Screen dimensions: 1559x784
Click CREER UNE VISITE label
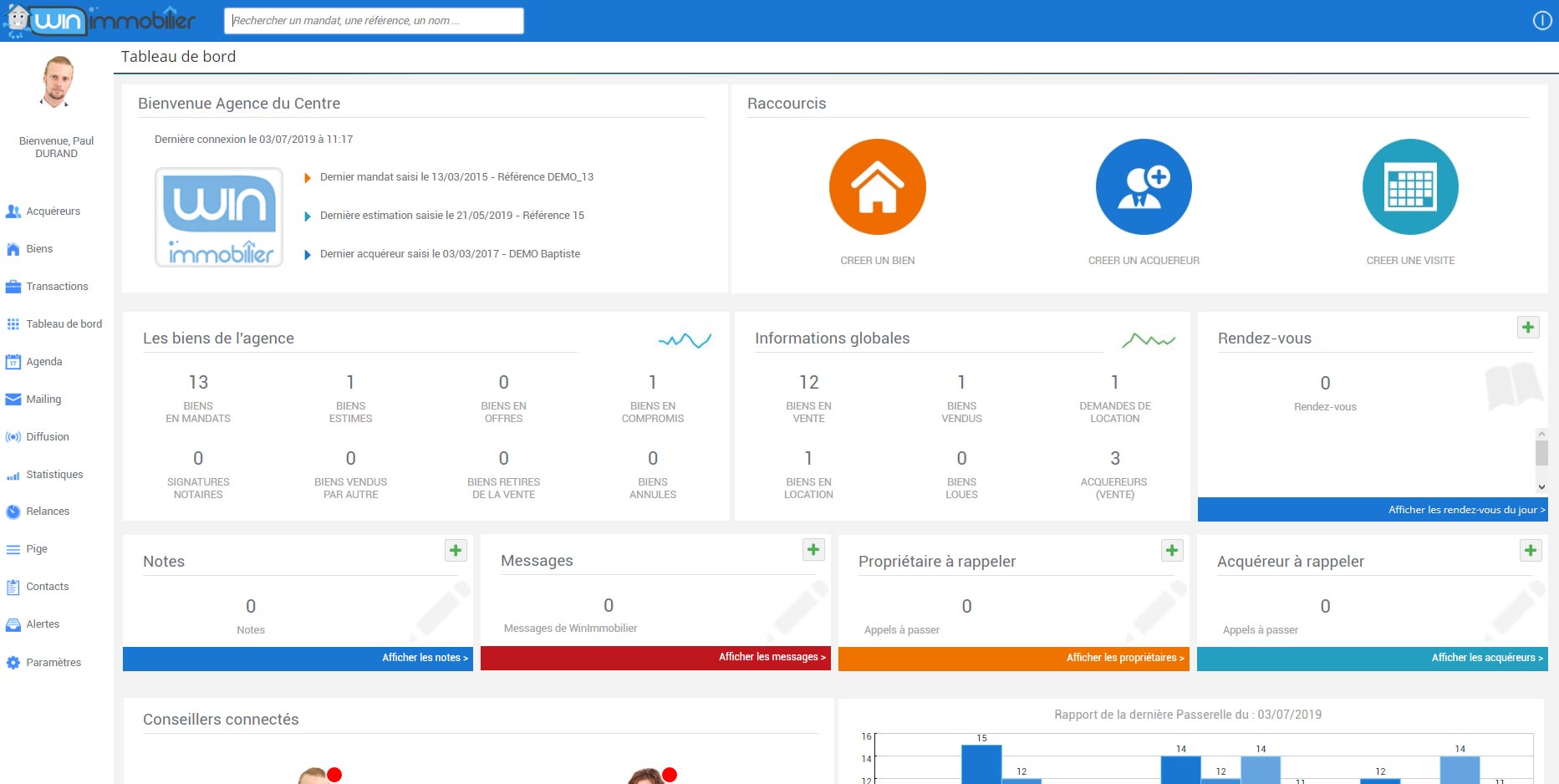[1410, 261]
